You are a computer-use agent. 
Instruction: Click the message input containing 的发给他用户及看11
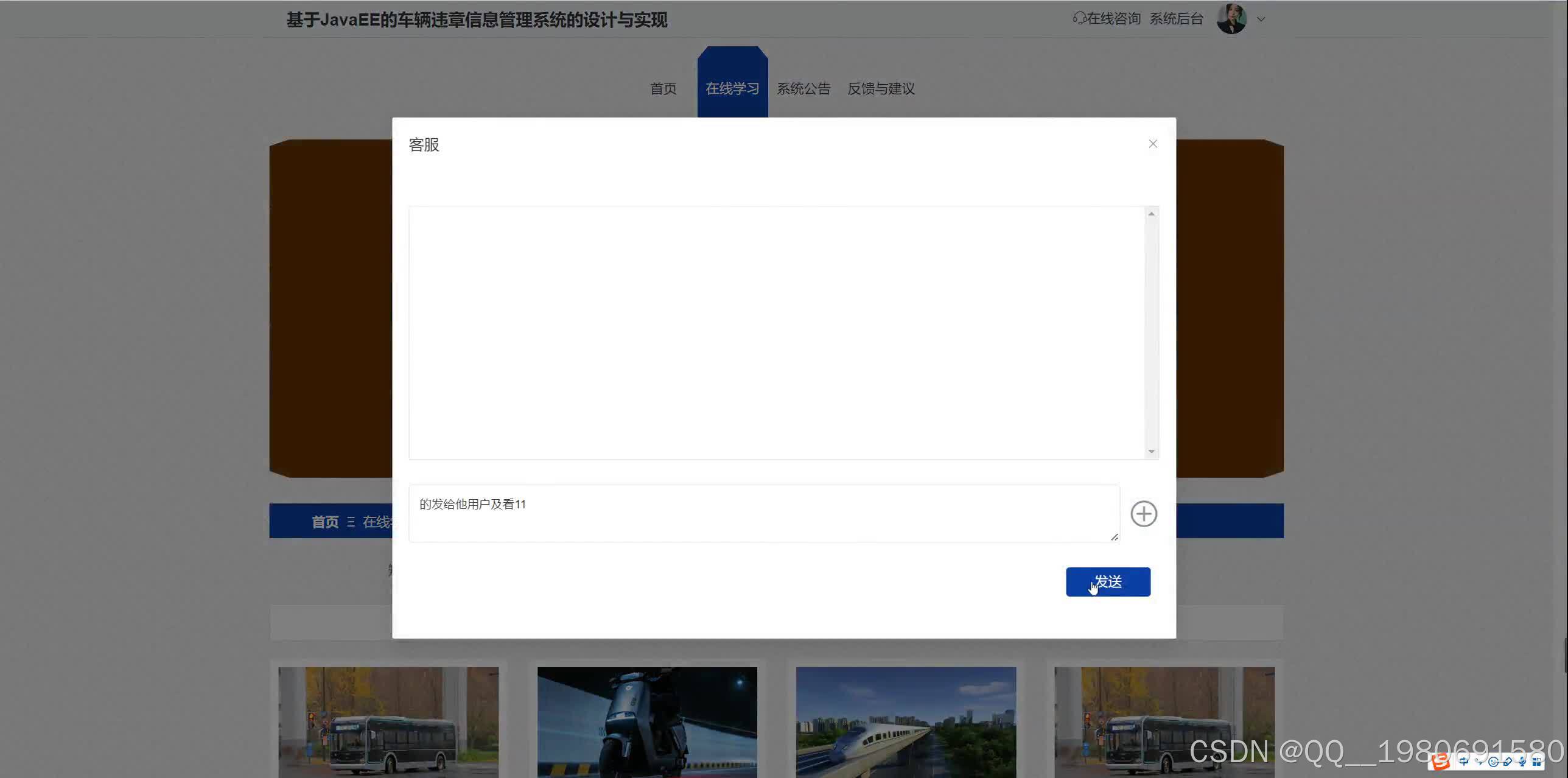pyautogui.click(x=764, y=513)
